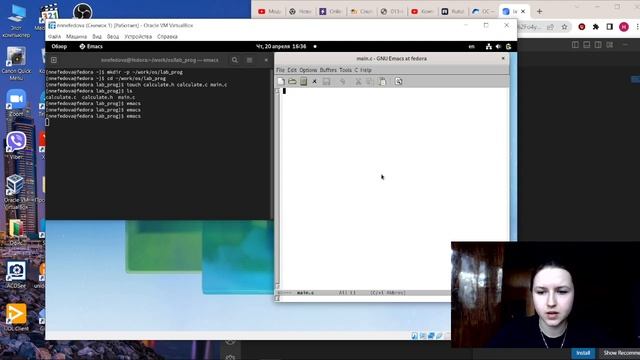Viewport: 640px width, 360px height.
Task: Click the terminal new tab icon
Action: coord(54,60)
